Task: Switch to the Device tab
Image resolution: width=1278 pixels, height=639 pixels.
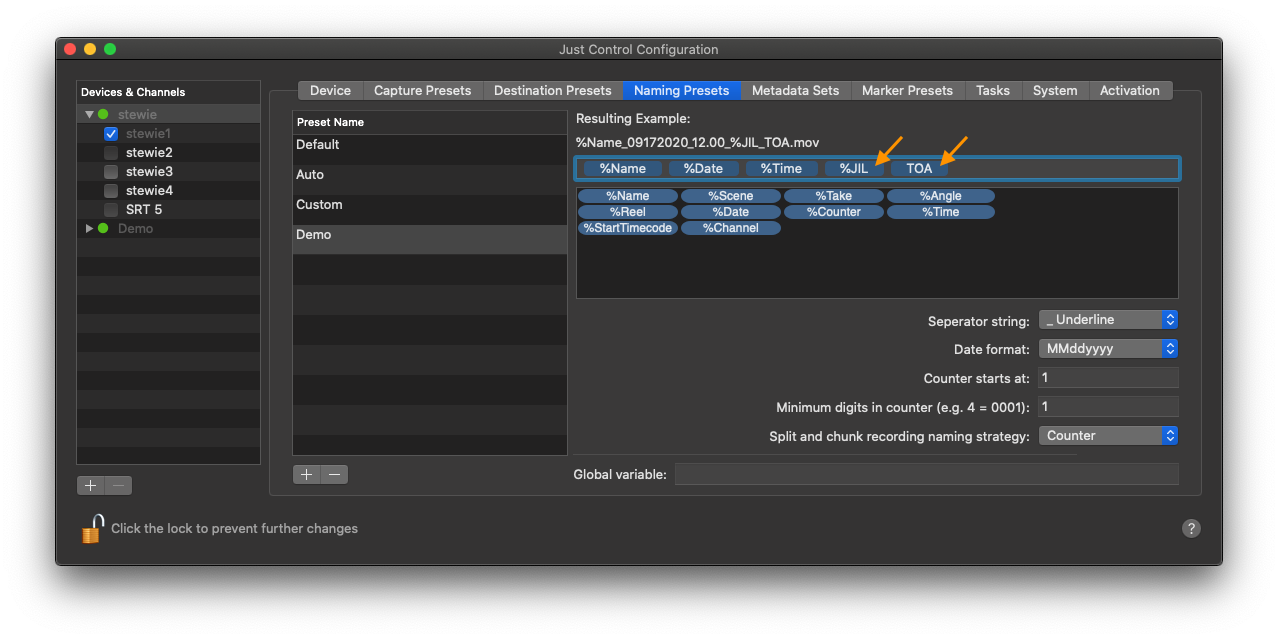Action: [x=330, y=90]
